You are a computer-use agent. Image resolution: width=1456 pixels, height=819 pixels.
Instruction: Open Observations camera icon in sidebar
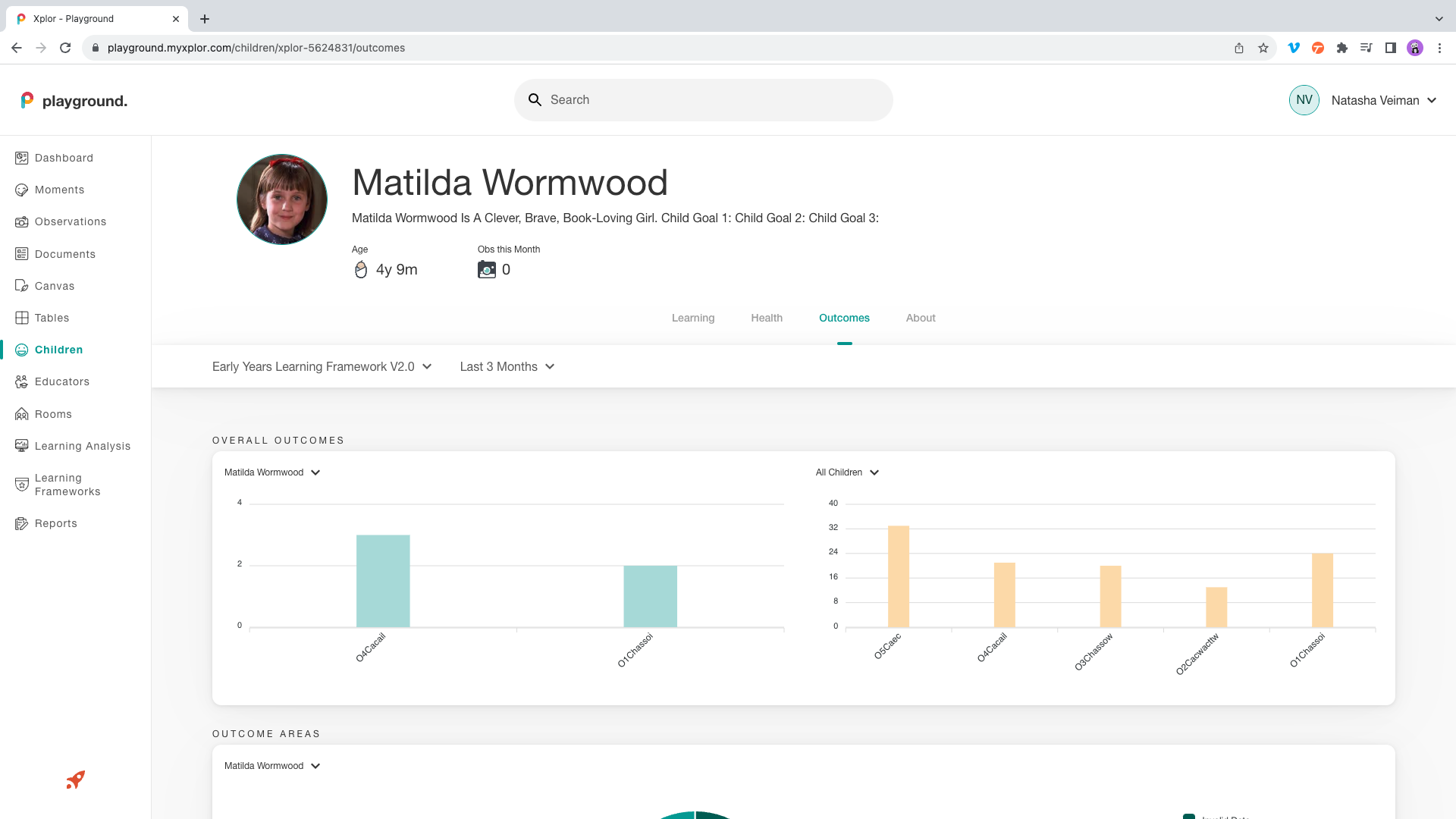pos(22,221)
